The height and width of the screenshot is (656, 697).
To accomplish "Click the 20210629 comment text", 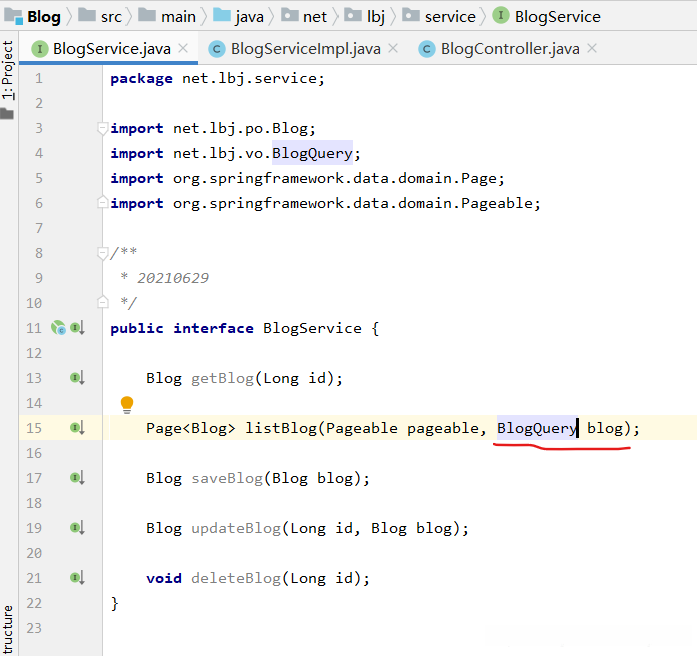I will point(172,278).
